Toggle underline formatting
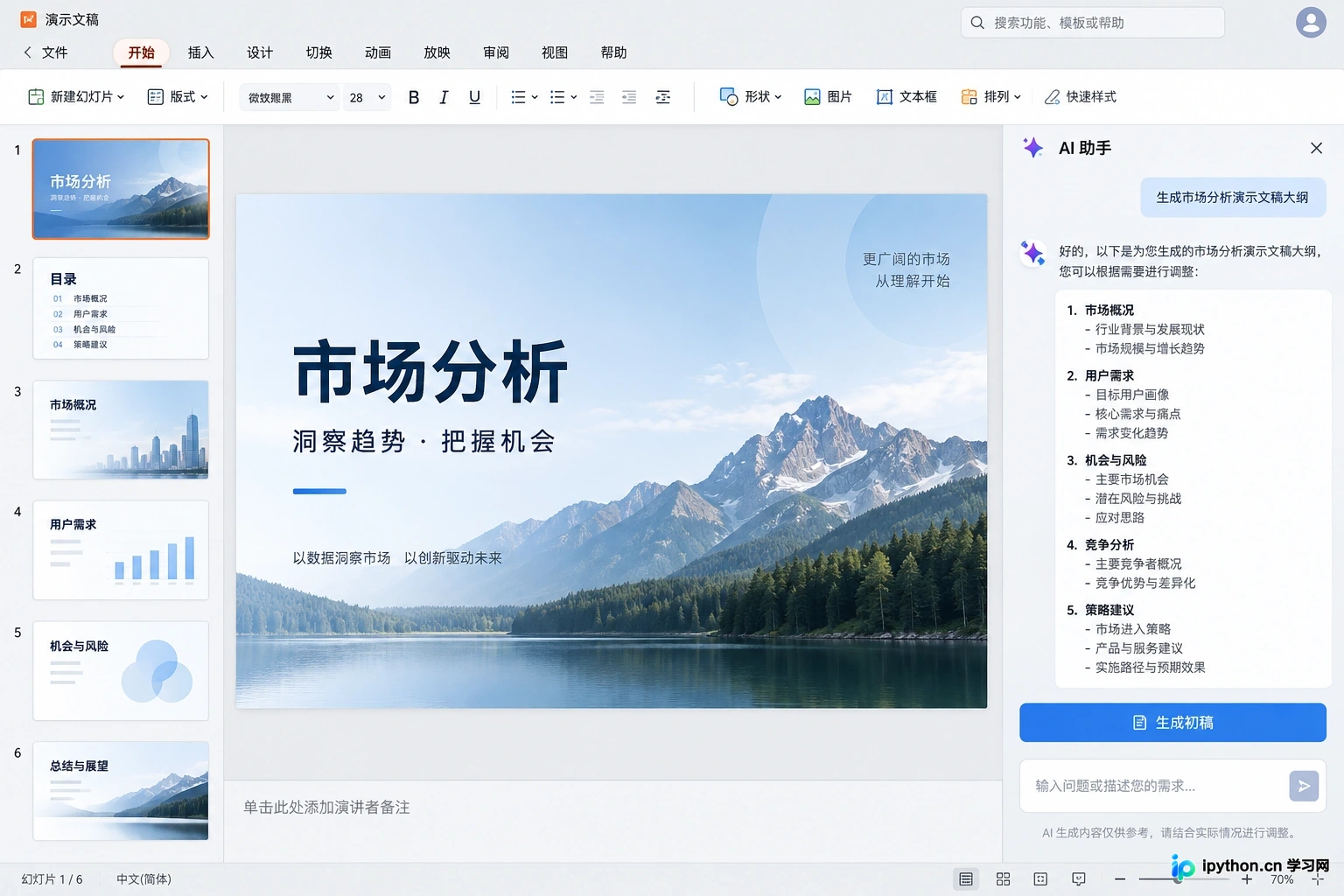 pyautogui.click(x=474, y=97)
